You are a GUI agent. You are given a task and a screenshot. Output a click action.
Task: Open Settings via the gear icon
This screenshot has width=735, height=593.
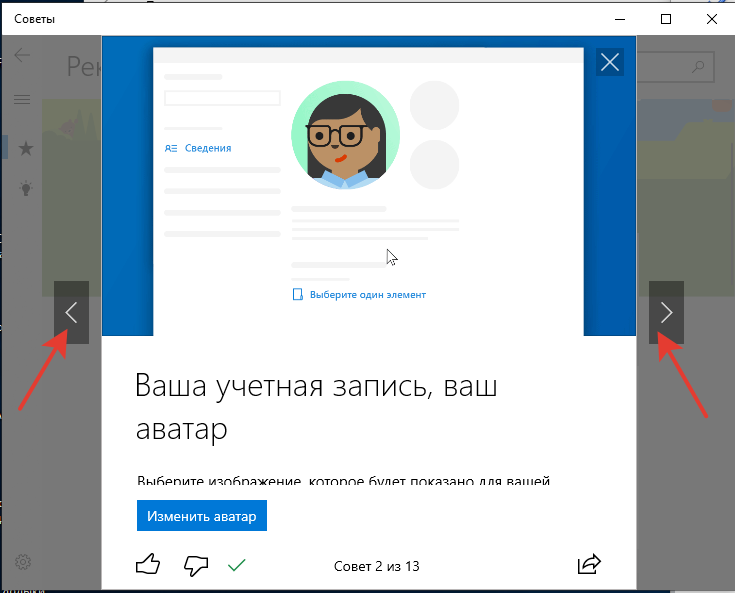coord(22,562)
